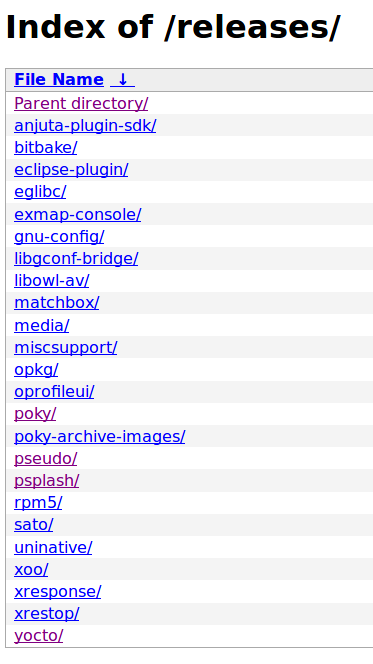Sort descending using the down arrow link
This screenshot has height=664, width=373.
tap(122, 80)
